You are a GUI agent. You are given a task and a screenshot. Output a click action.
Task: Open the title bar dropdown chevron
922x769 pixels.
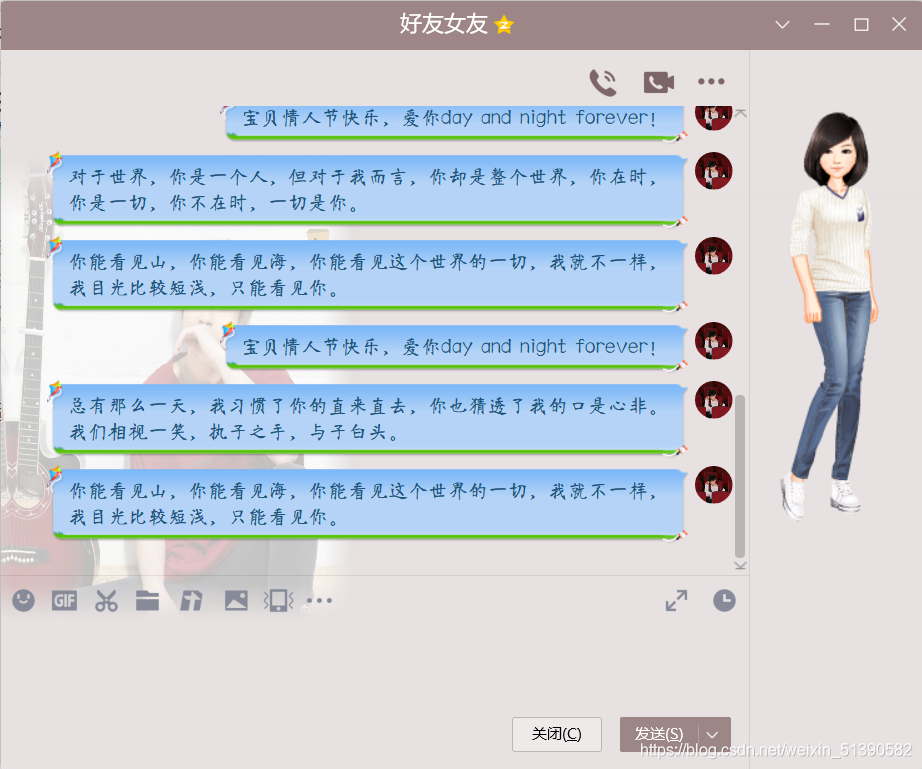[x=782, y=25]
